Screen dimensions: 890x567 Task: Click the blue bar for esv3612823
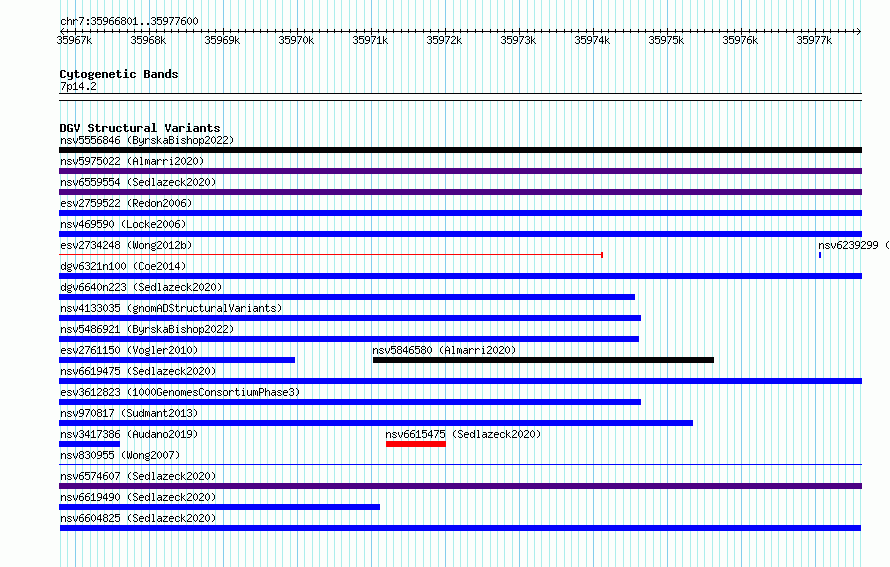click(350, 402)
